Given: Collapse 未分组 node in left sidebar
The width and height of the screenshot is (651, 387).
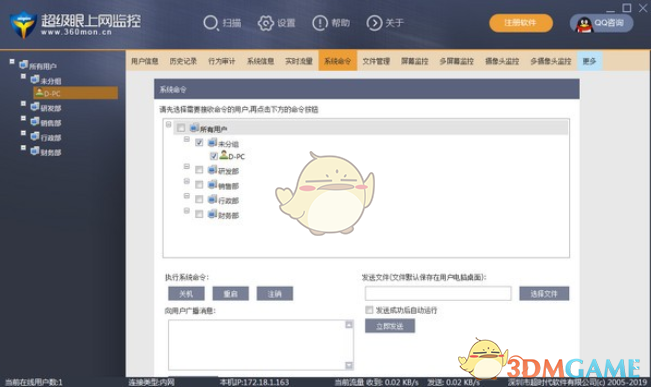Looking at the screenshot, I should [23, 76].
